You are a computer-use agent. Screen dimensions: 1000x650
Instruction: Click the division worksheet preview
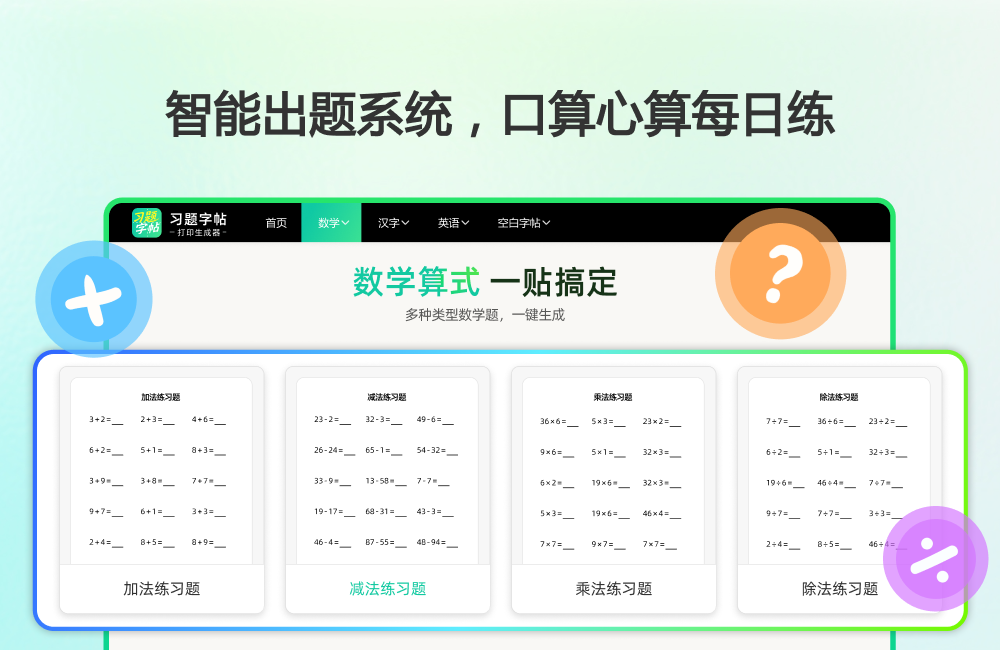(839, 465)
